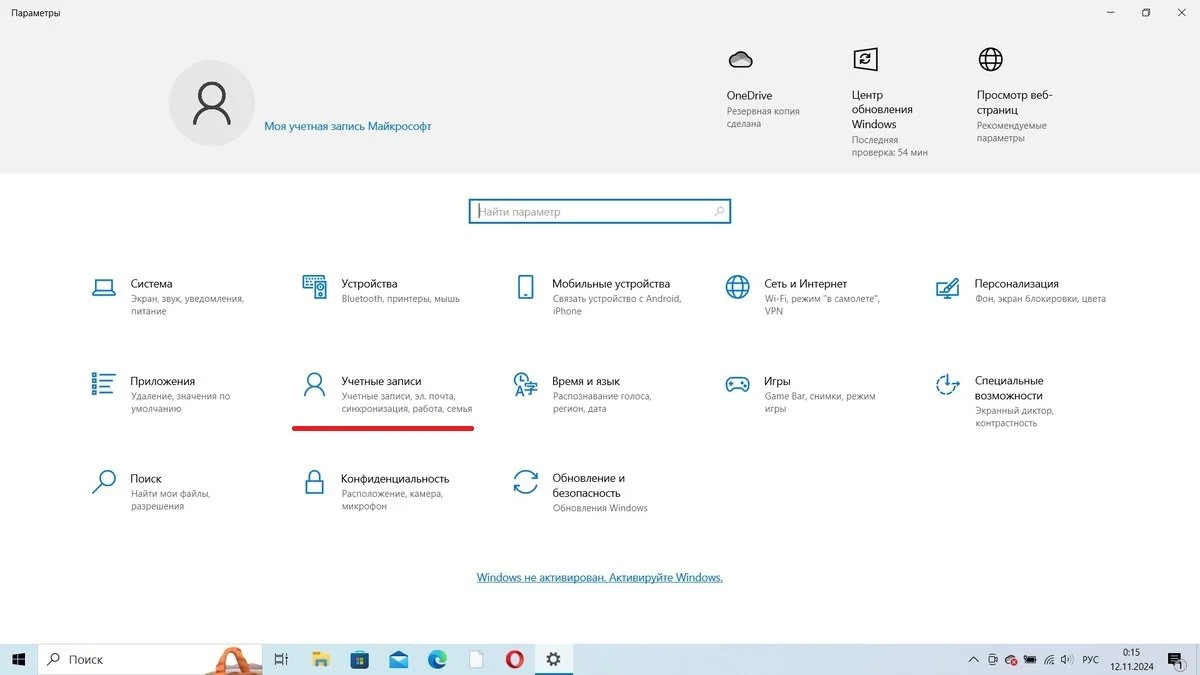Open the Устройства settings category
Viewport: 1200px width, 675px height.
point(380,290)
